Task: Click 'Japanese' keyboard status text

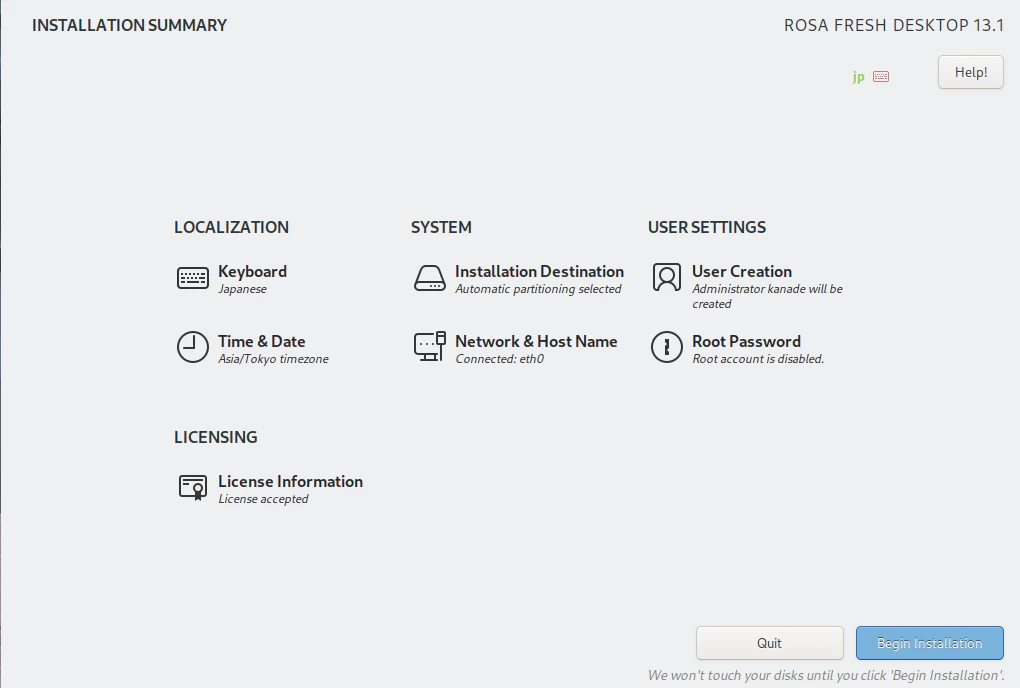Action: click(242, 289)
